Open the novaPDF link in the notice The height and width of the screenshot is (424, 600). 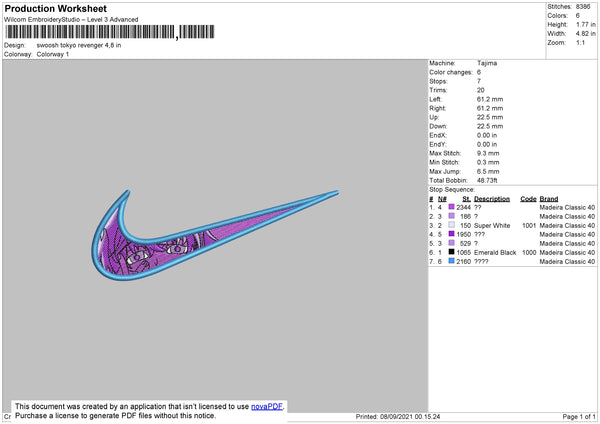[267, 406]
